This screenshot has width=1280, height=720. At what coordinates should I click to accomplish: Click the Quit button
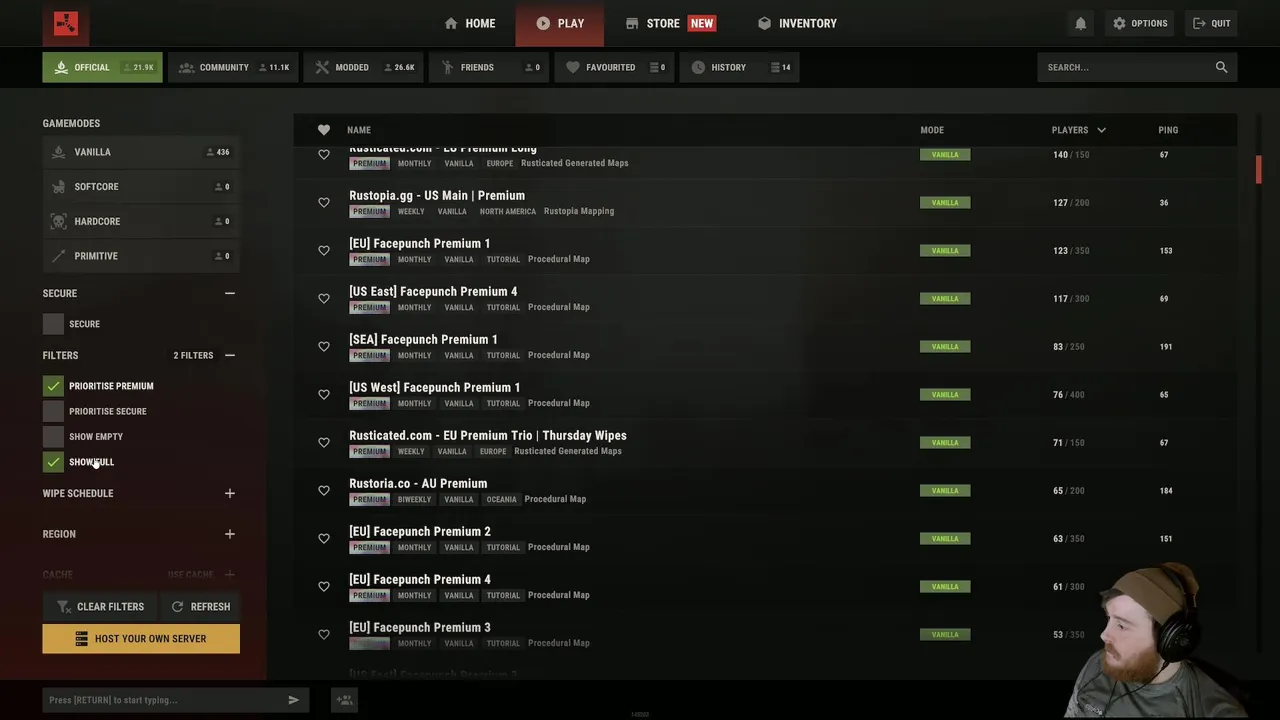coord(1211,23)
